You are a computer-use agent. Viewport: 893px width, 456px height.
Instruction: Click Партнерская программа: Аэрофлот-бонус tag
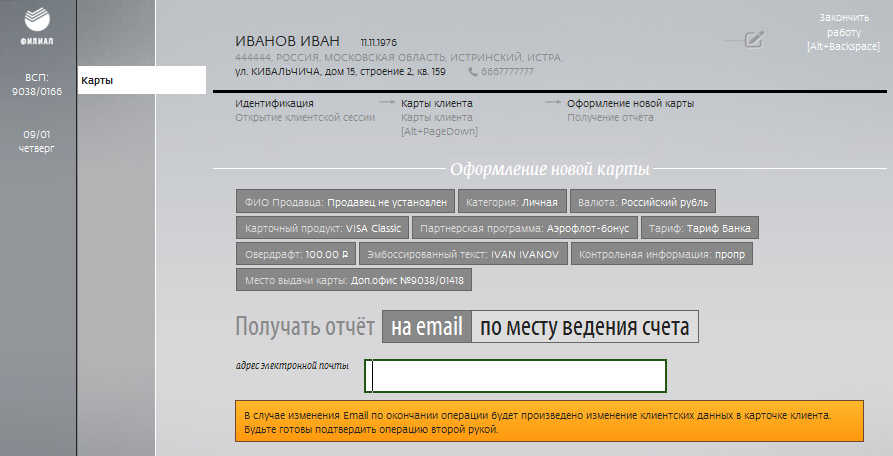point(525,228)
